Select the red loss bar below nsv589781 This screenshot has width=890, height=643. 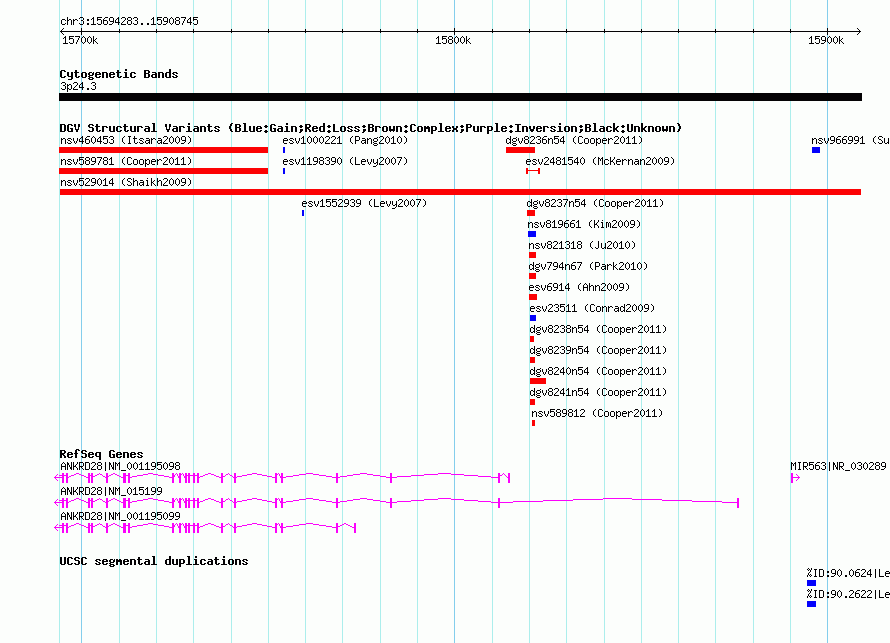coord(163,171)
